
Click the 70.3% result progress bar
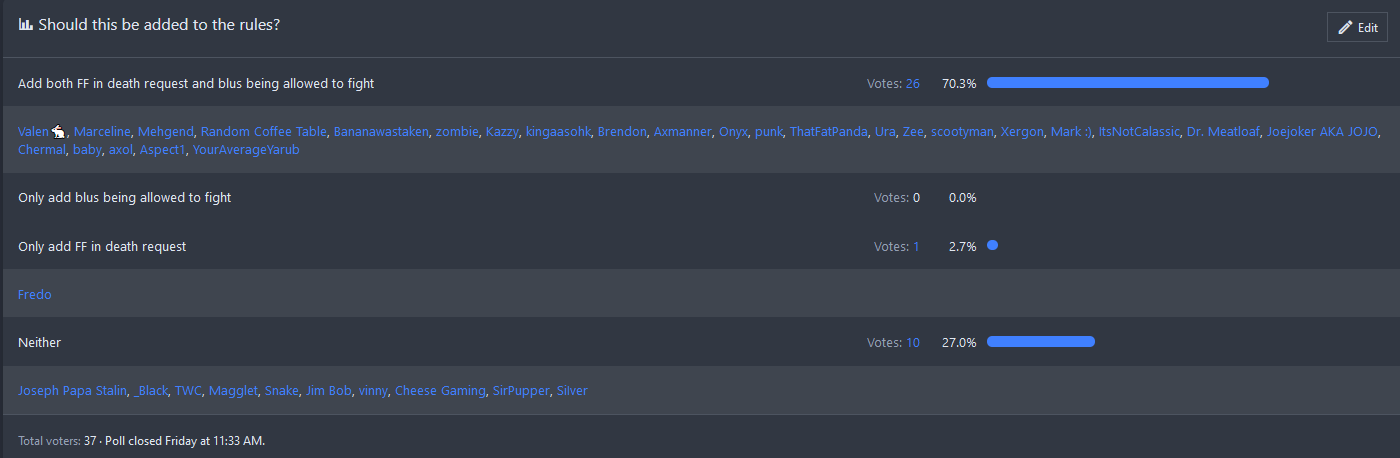pos(1127,83)
